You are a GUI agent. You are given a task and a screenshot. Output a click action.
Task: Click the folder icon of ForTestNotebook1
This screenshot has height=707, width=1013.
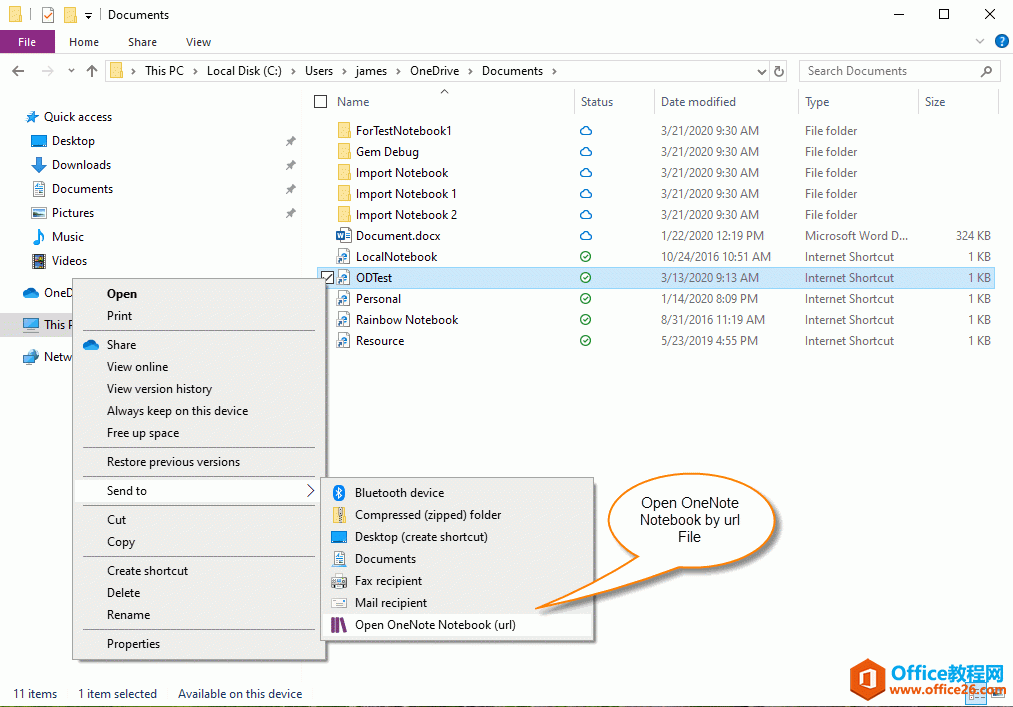click(344, 131)
